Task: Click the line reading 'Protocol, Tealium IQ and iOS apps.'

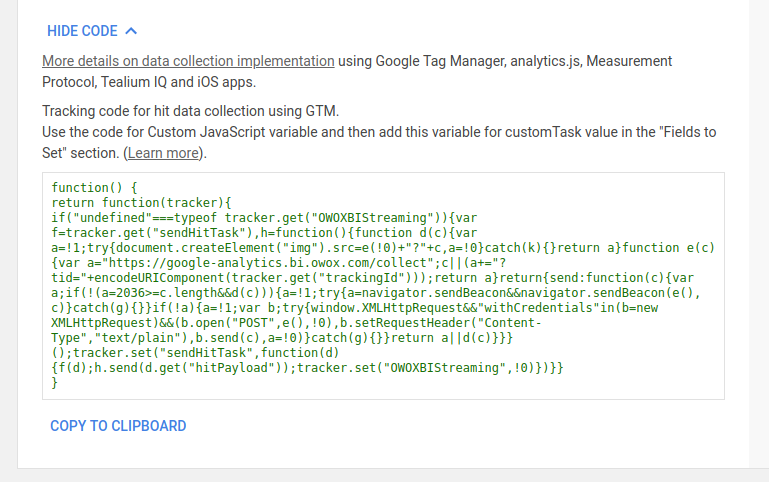Action: [149, 82]
